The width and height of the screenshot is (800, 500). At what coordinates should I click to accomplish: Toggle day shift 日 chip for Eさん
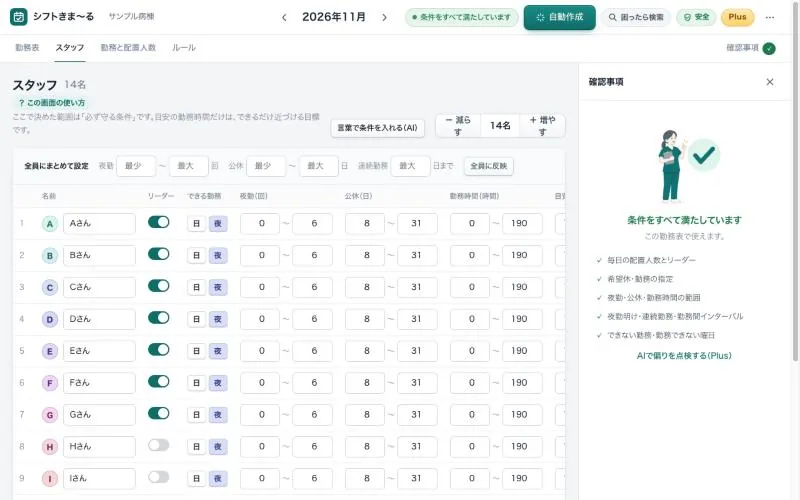point(196,351)
